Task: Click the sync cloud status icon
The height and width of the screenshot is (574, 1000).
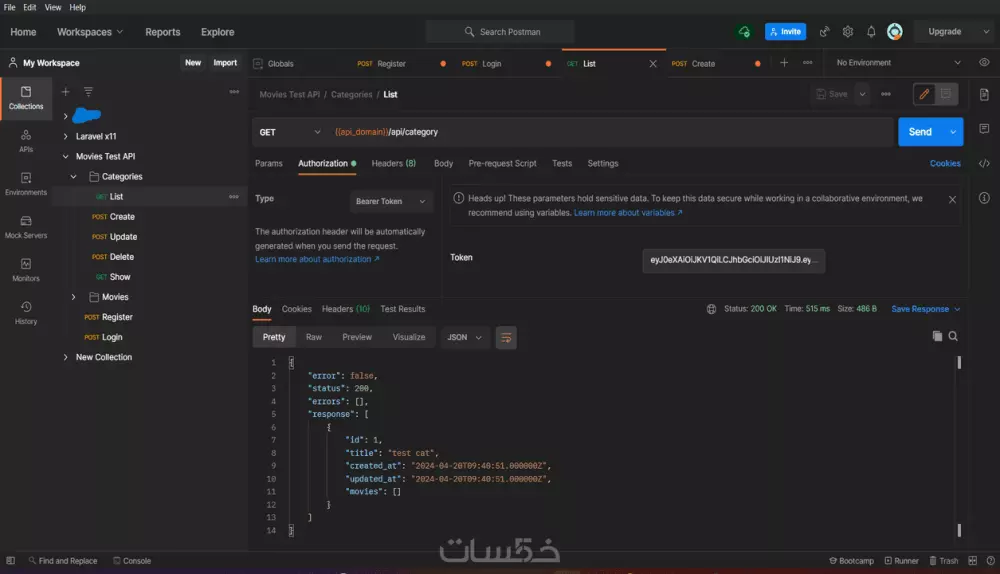Action: coord(744,31)
